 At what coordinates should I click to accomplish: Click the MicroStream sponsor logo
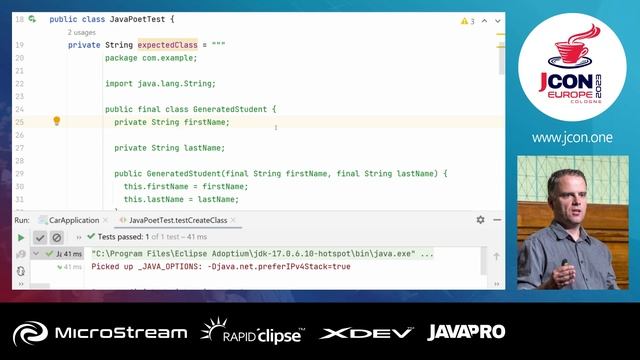coord(100,333)
